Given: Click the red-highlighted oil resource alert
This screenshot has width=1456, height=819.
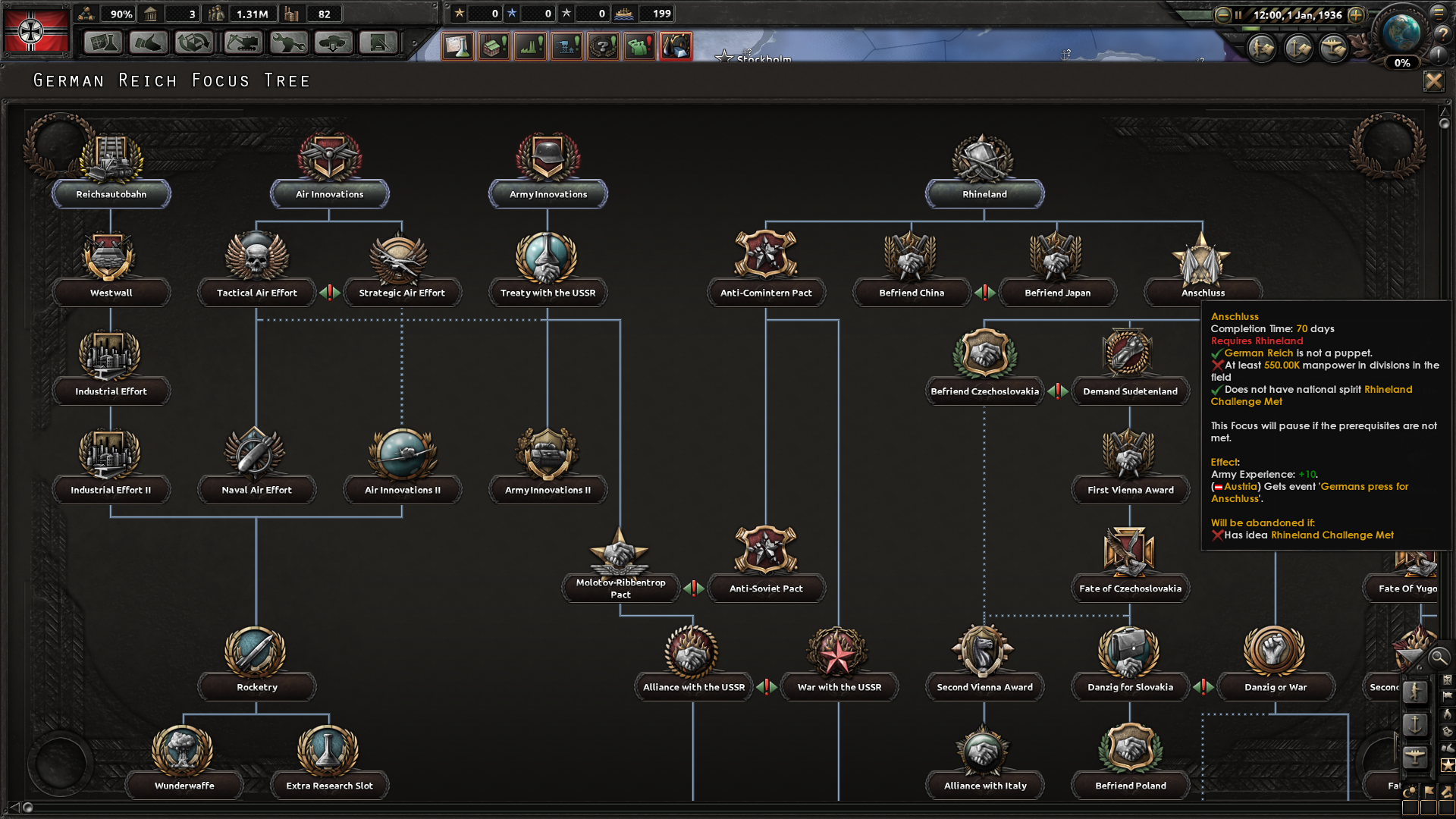Looking at the screenshot, I should pyautogui.click(x=676, y=46).
